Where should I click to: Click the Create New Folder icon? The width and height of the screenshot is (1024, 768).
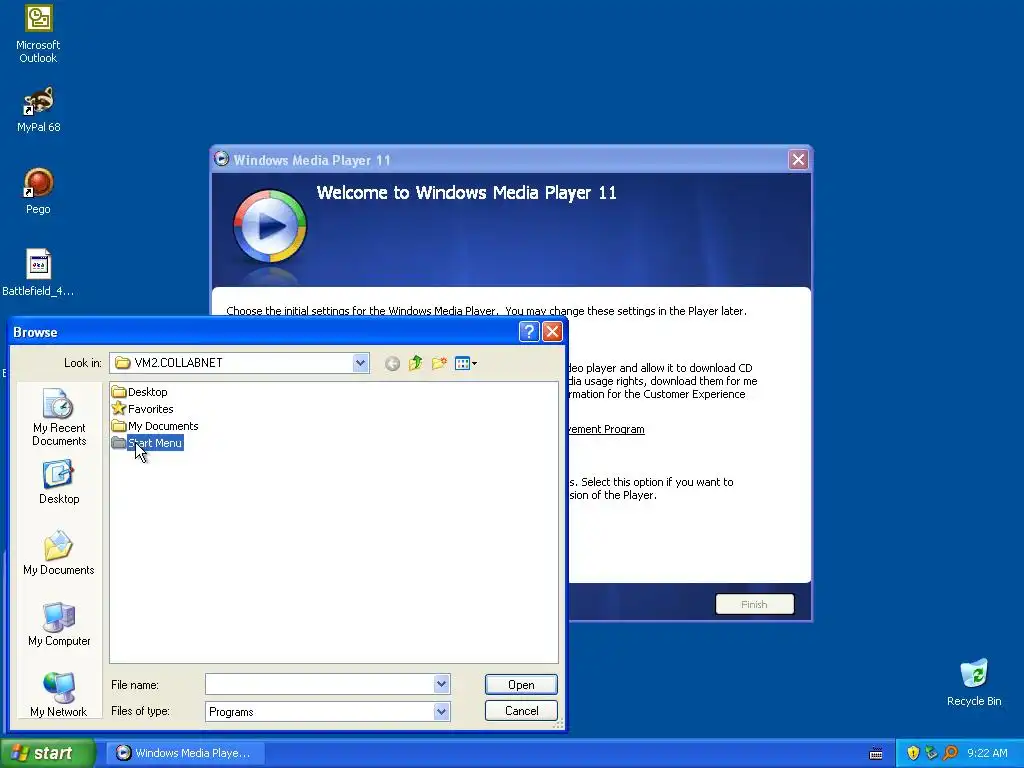pyautogui.click(x=439, y=363)
